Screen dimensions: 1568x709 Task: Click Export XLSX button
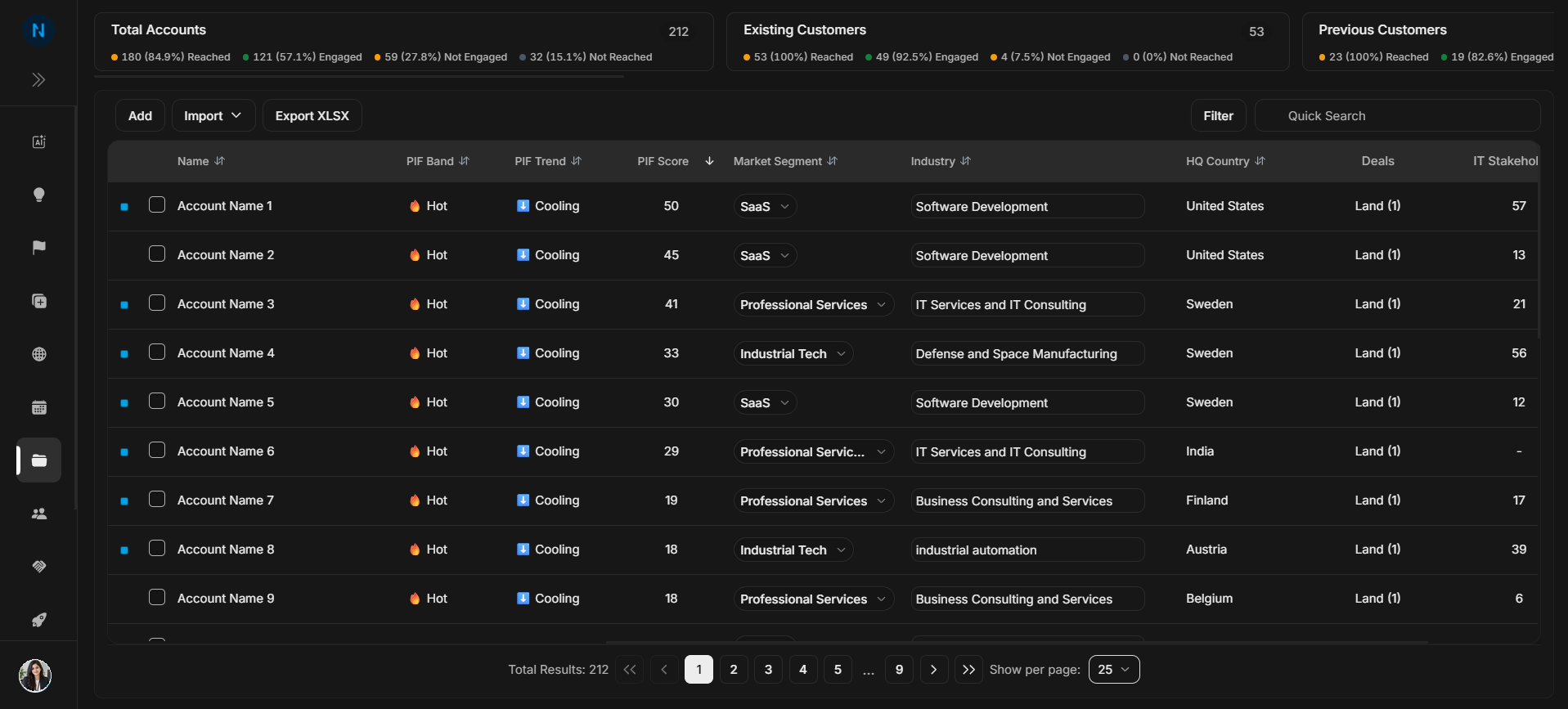click(312, 115)
